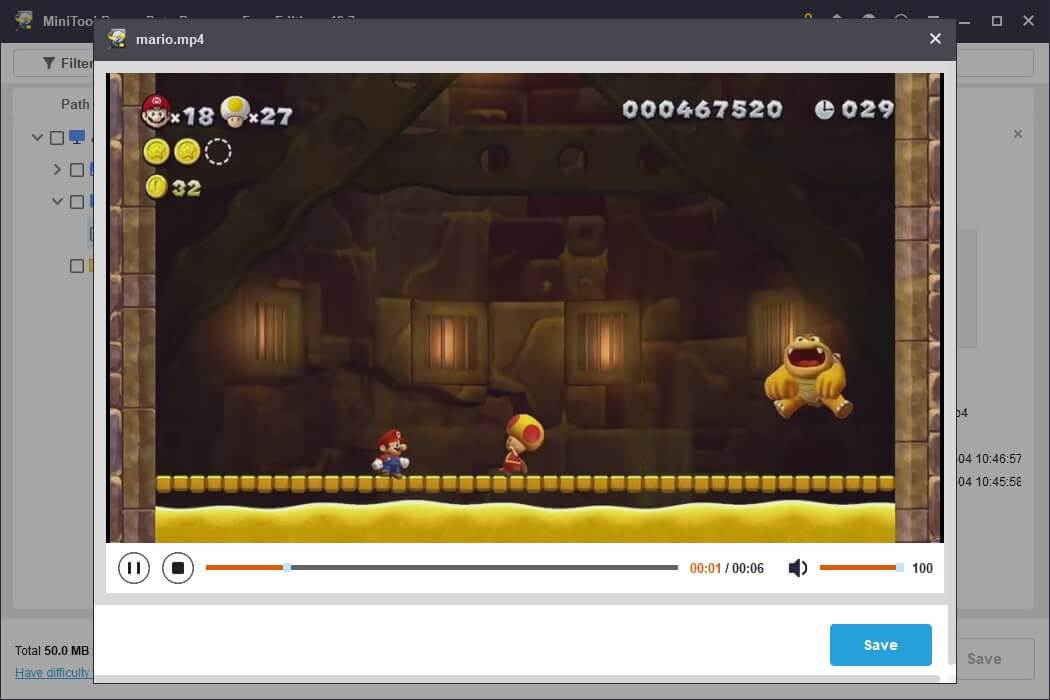The height and width of the screenshot is (700, 1050).
Task: Click the MiniTool icon on the preview dialog
Action: pyautogui.click(x=115, y=39)
